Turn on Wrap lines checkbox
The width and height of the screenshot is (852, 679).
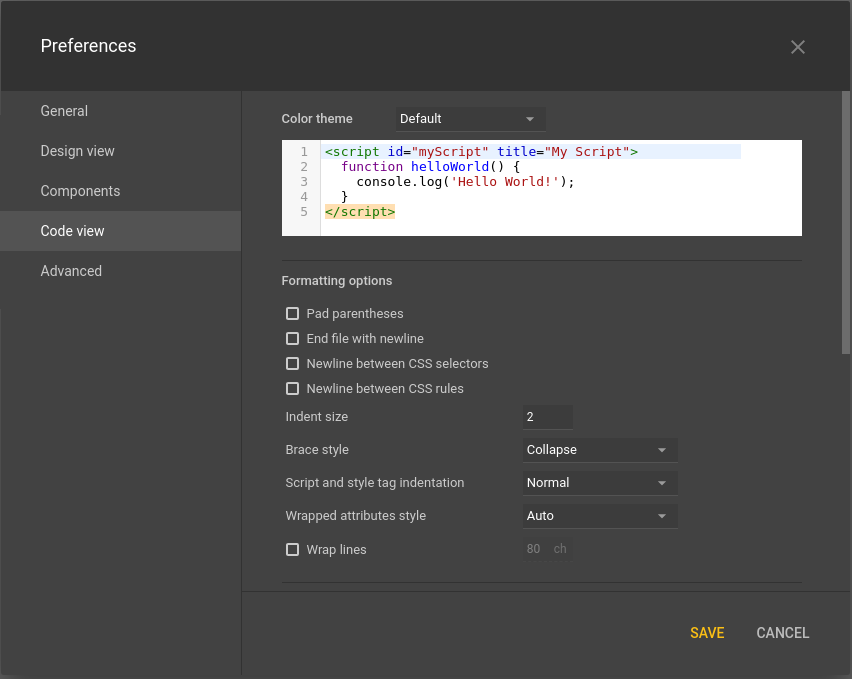tap(293, 549)
